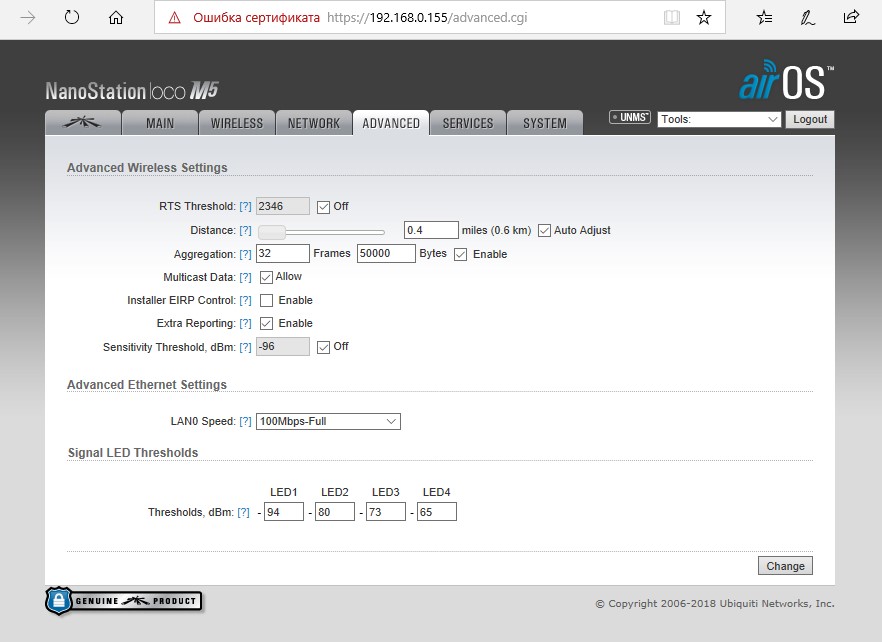Click the browser address bar URL

tap(427, 17)
